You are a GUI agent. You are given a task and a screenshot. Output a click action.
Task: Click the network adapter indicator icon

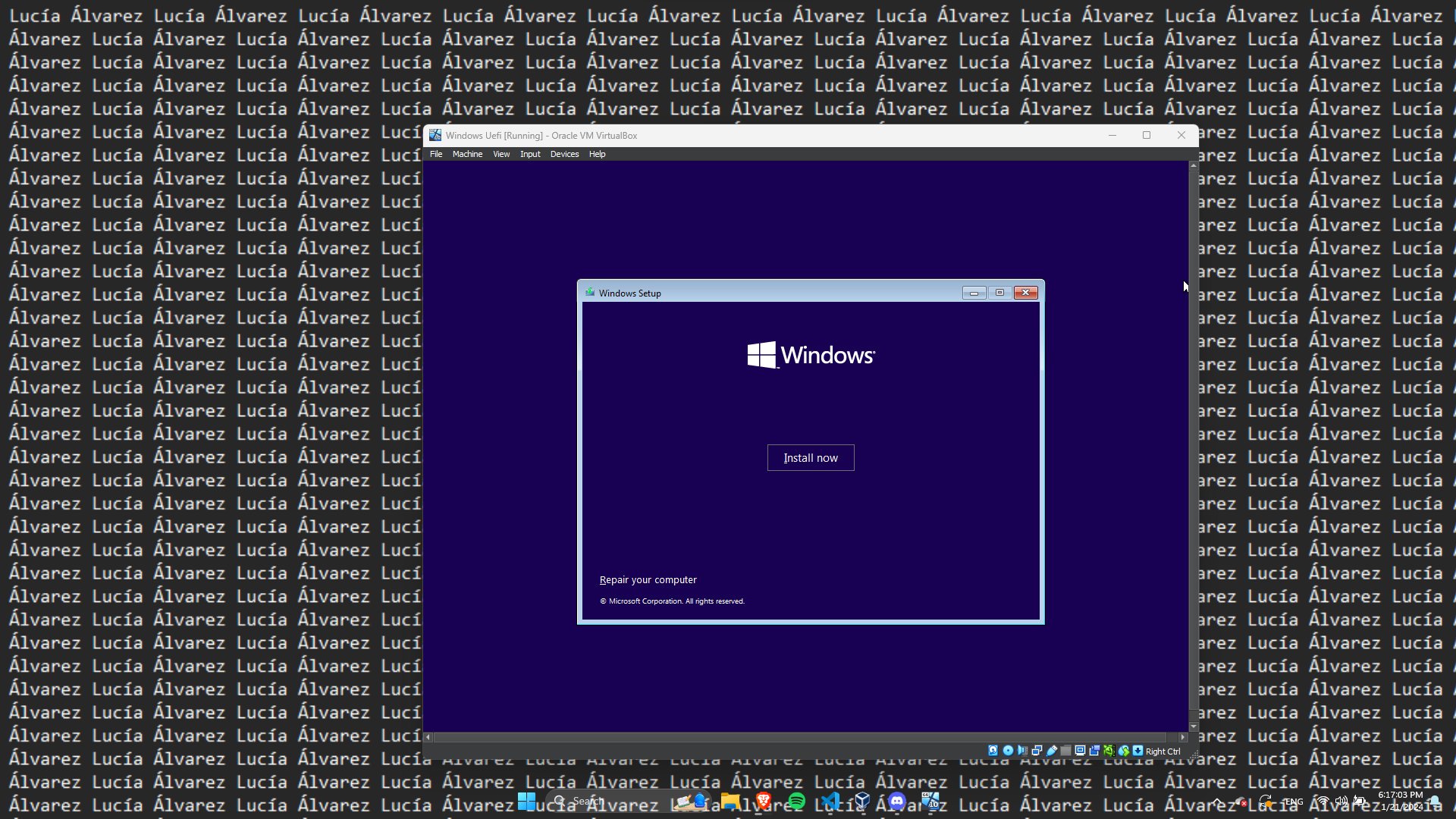click(x=1037, y=751)
